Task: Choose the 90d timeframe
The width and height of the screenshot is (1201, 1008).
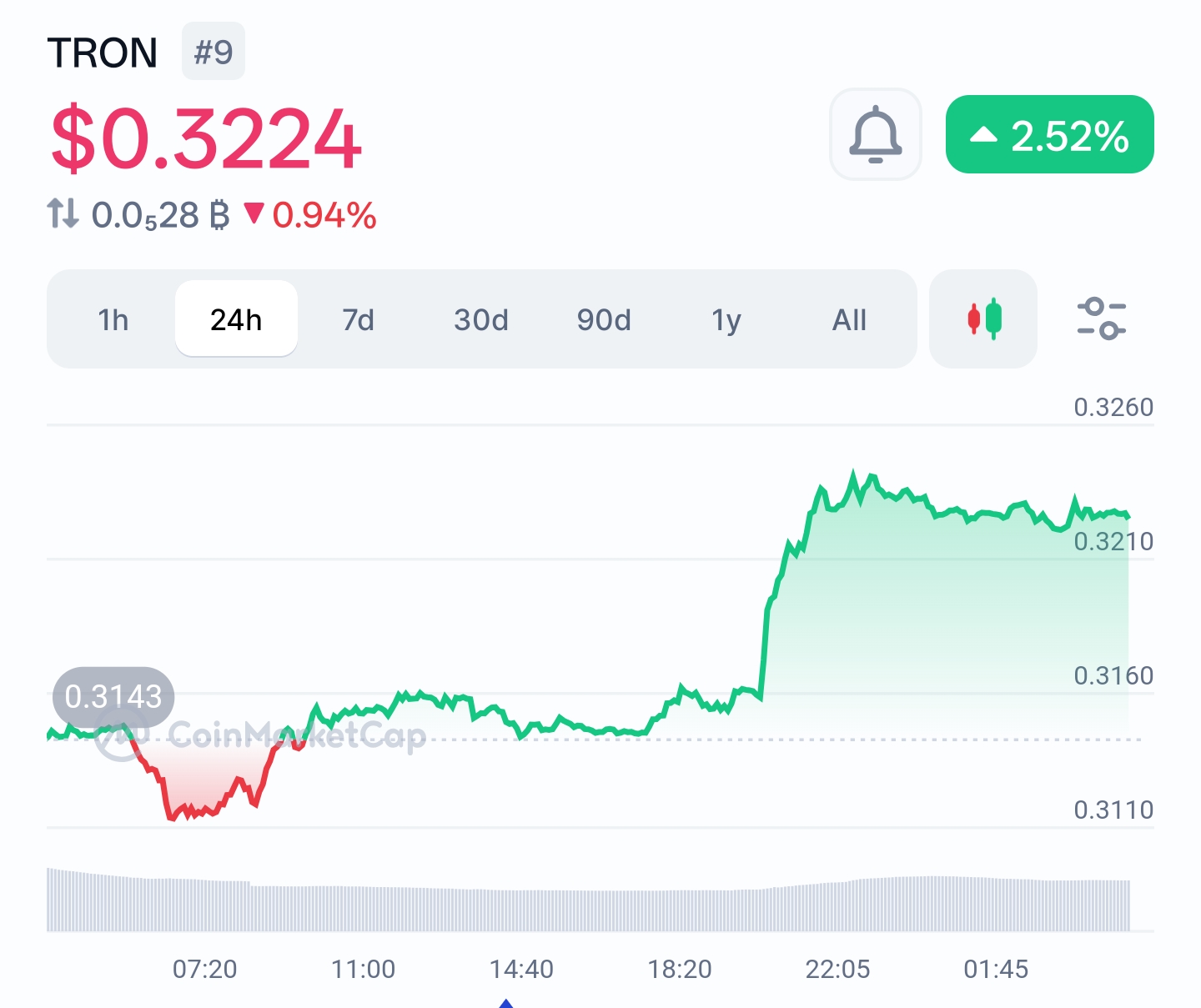Action: [604, 319]
